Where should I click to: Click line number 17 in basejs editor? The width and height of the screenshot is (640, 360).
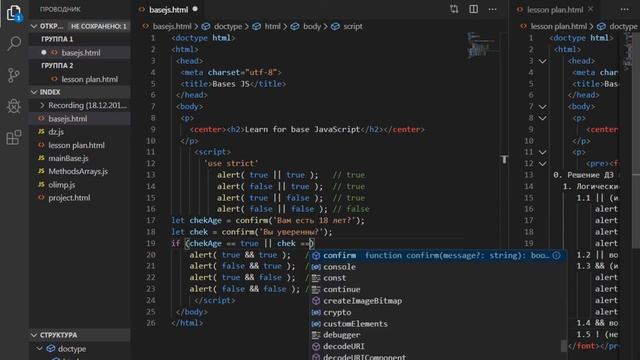[x=151, y=220]
